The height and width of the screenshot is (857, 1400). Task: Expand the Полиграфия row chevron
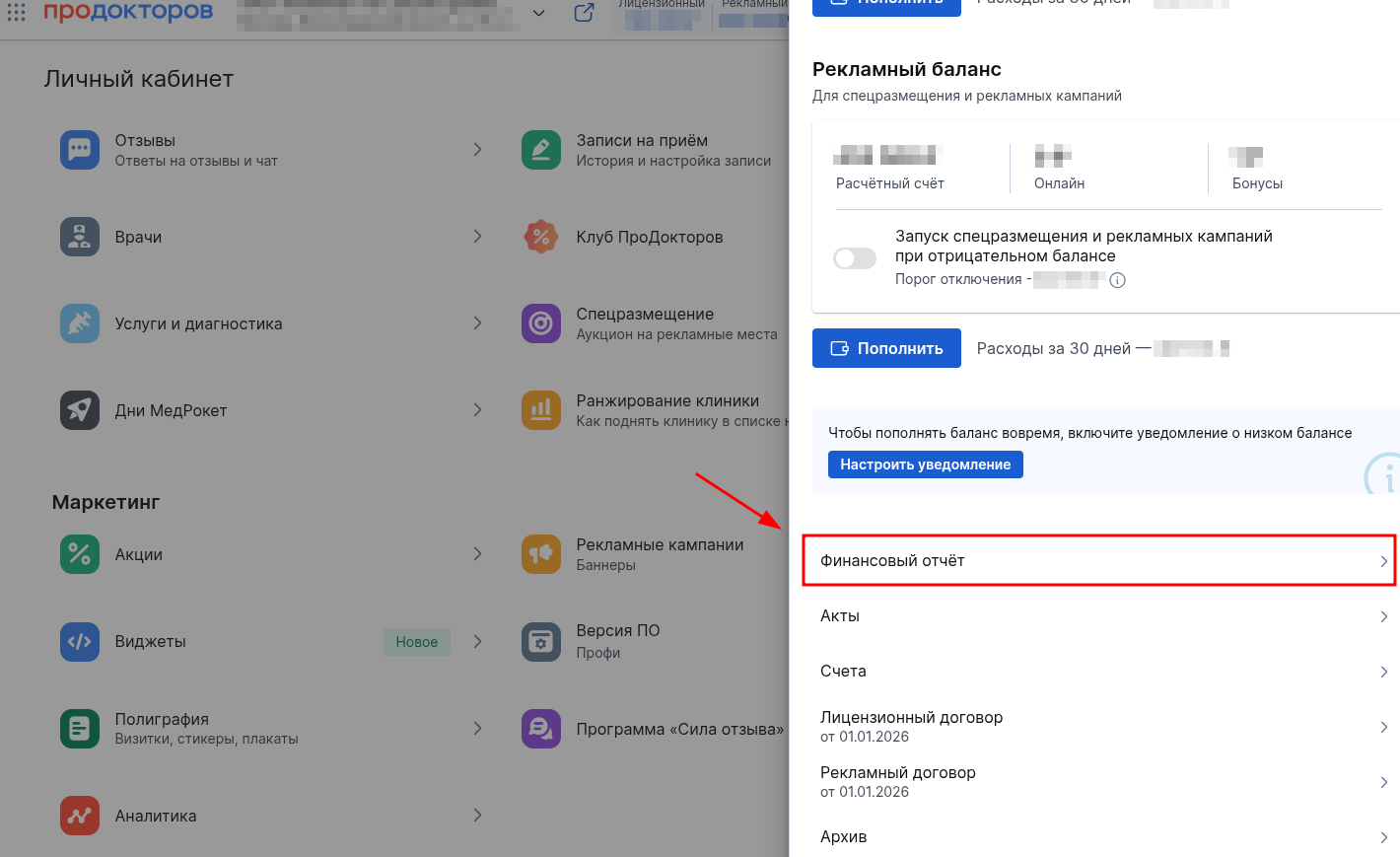pos(477,728)
